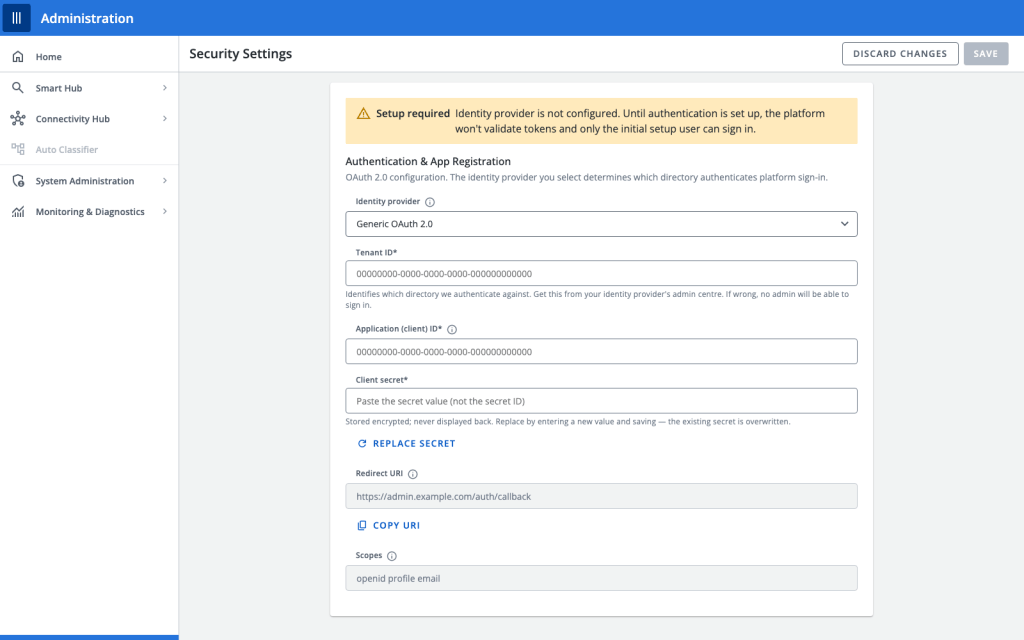Go to Home in the sidebar
Image resolution: width=1024 pixels, height=640 pixels.
click(x=89, y=57)
